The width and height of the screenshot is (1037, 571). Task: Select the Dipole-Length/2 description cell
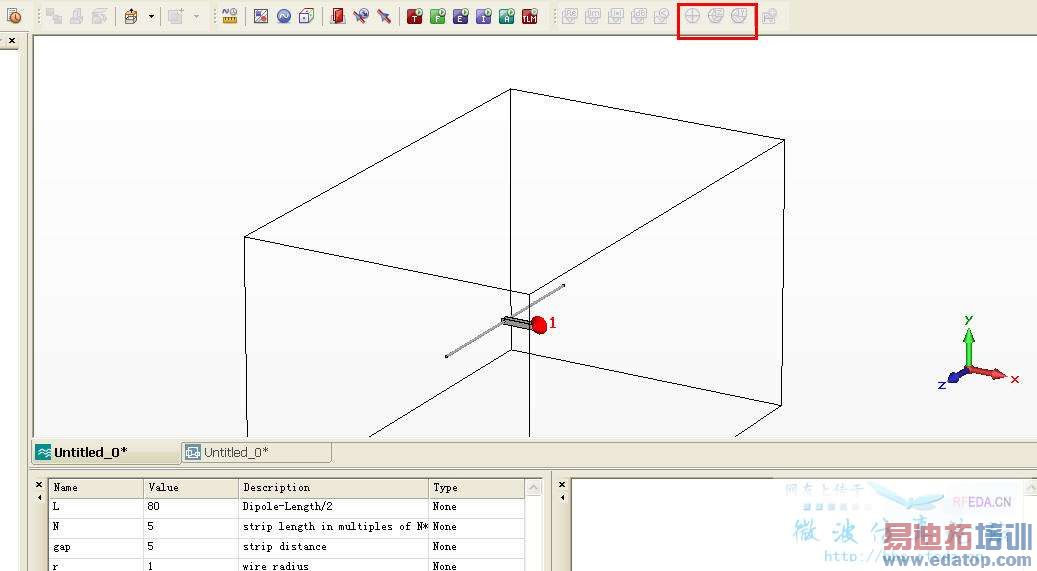tap(333, 507)
